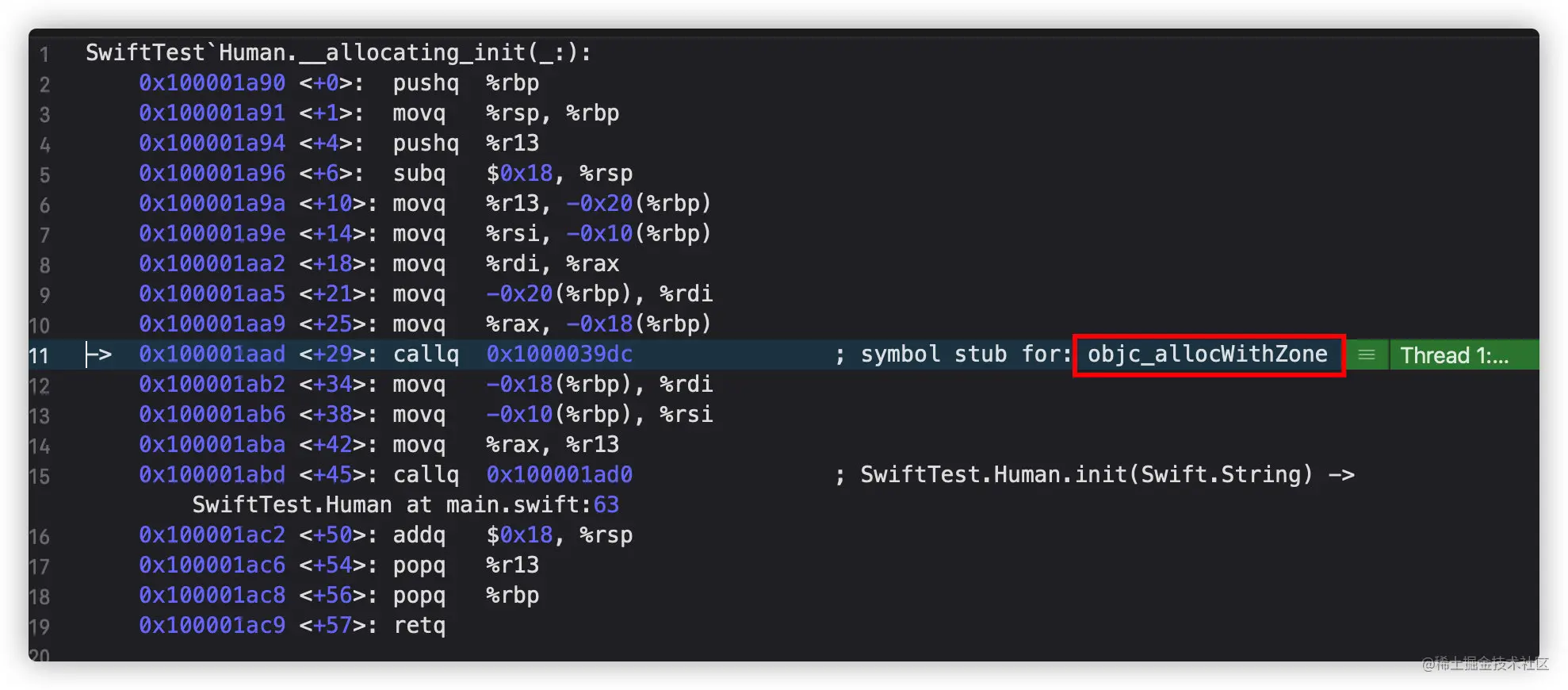Click the program counter arrow on line 11
Screen dimensions: 1568x690
98,355
